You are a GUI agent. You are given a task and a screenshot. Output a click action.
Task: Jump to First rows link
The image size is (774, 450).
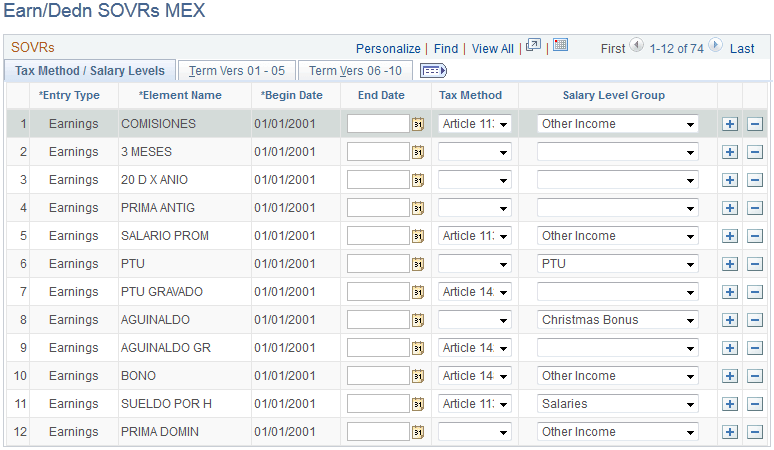pos(613,49)
